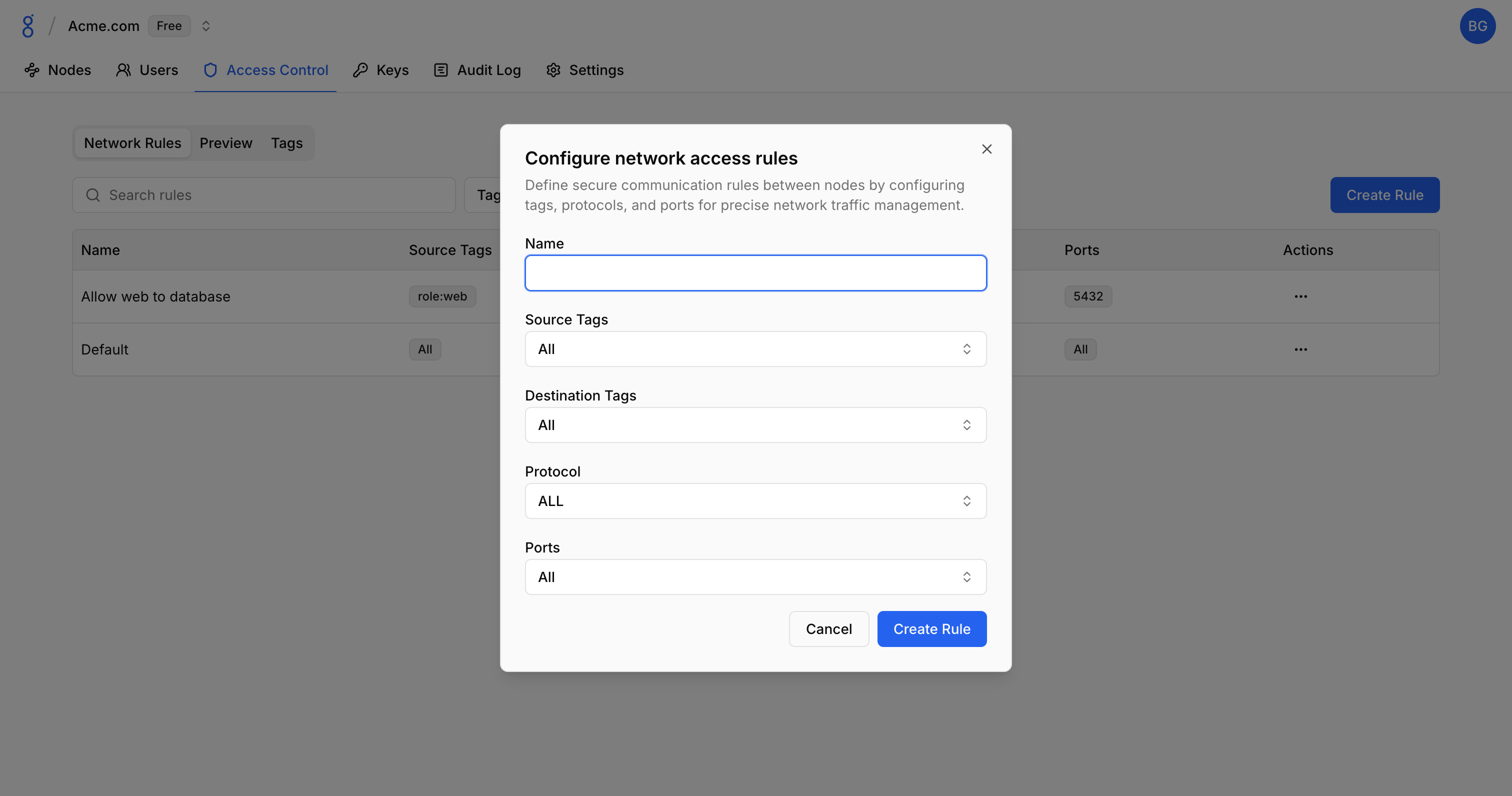Open actions menu for Default rule

point(1300,349)
